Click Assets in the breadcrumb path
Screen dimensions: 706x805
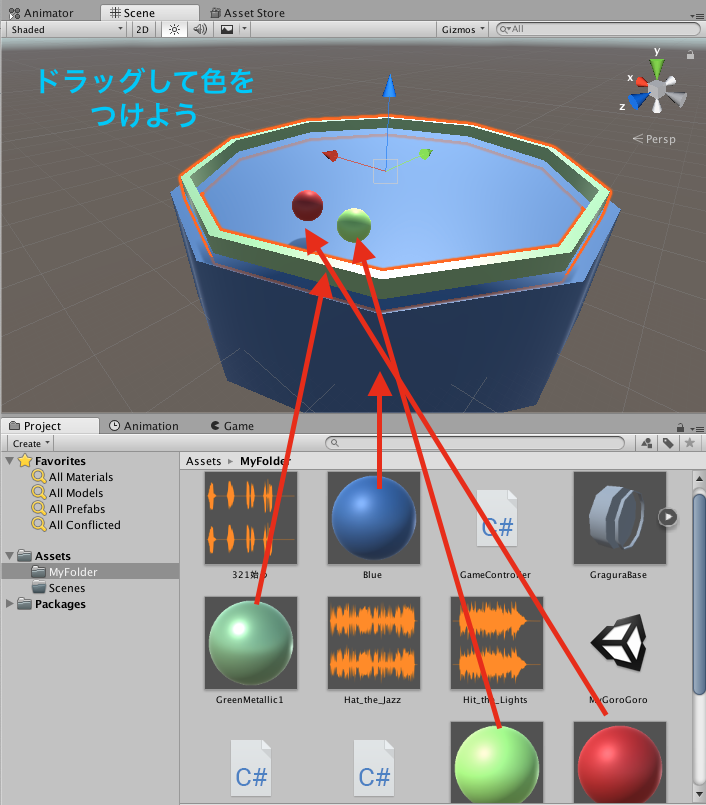pyautogui.click(x=203, y=461)
